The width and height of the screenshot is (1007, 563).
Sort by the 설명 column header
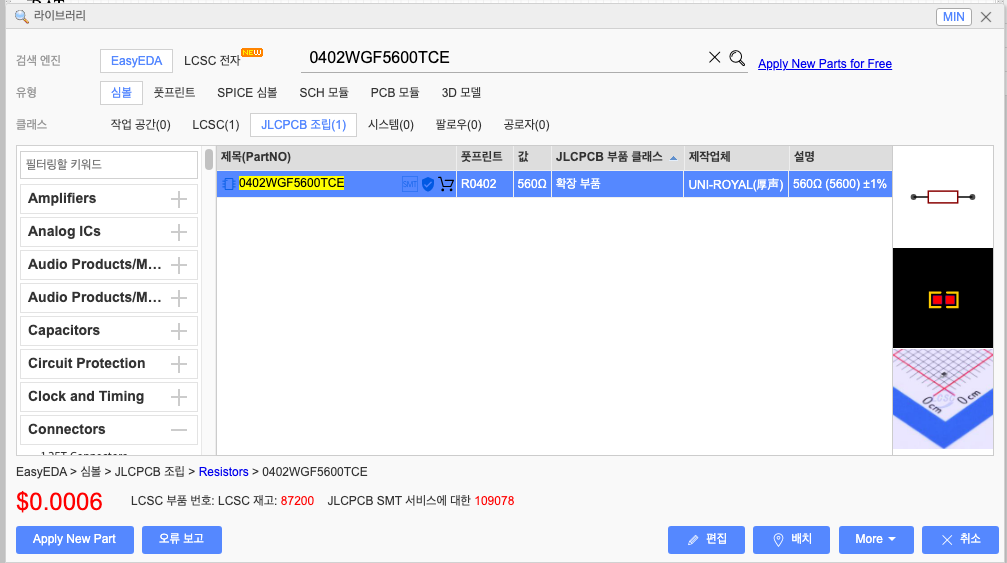pos(840,157)
